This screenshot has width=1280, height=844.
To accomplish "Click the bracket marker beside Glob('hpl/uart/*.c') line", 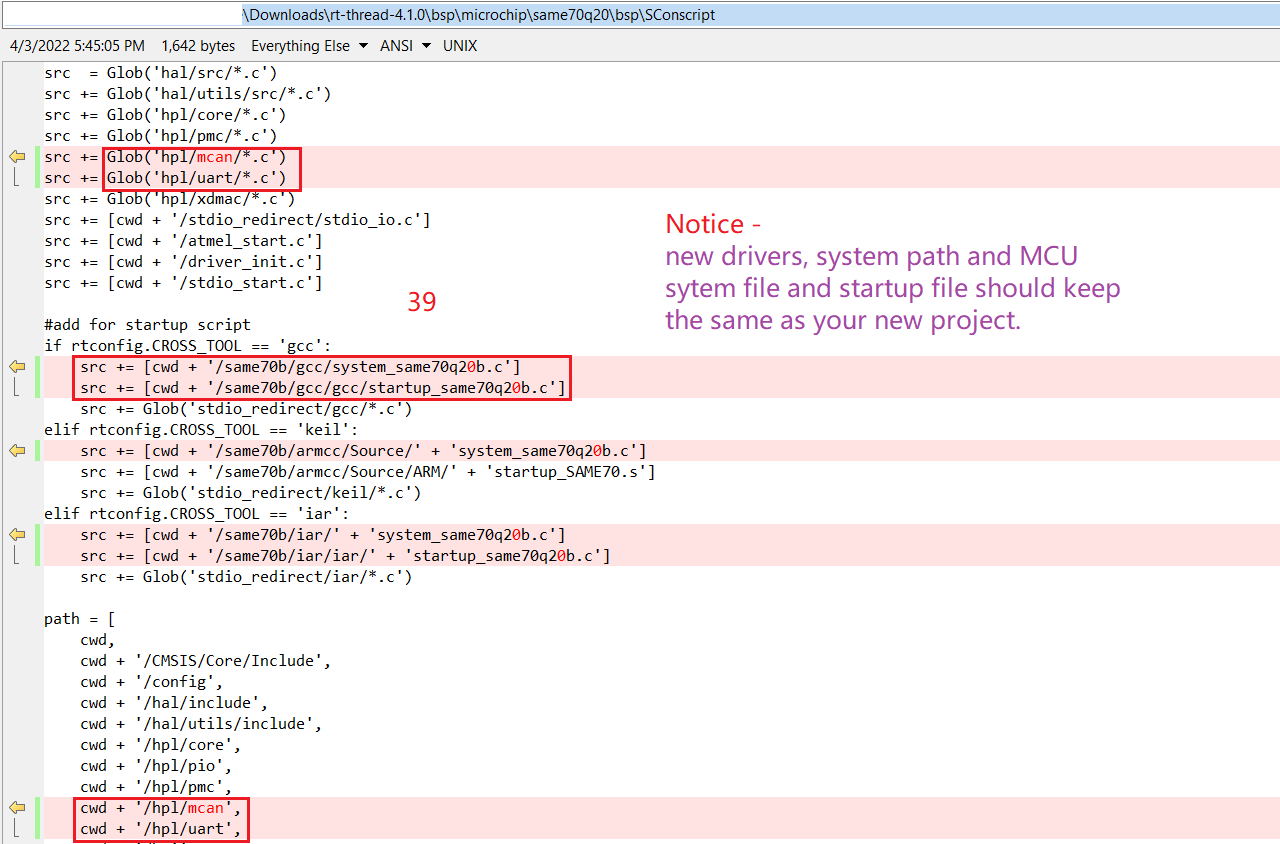I will point(15,178).
